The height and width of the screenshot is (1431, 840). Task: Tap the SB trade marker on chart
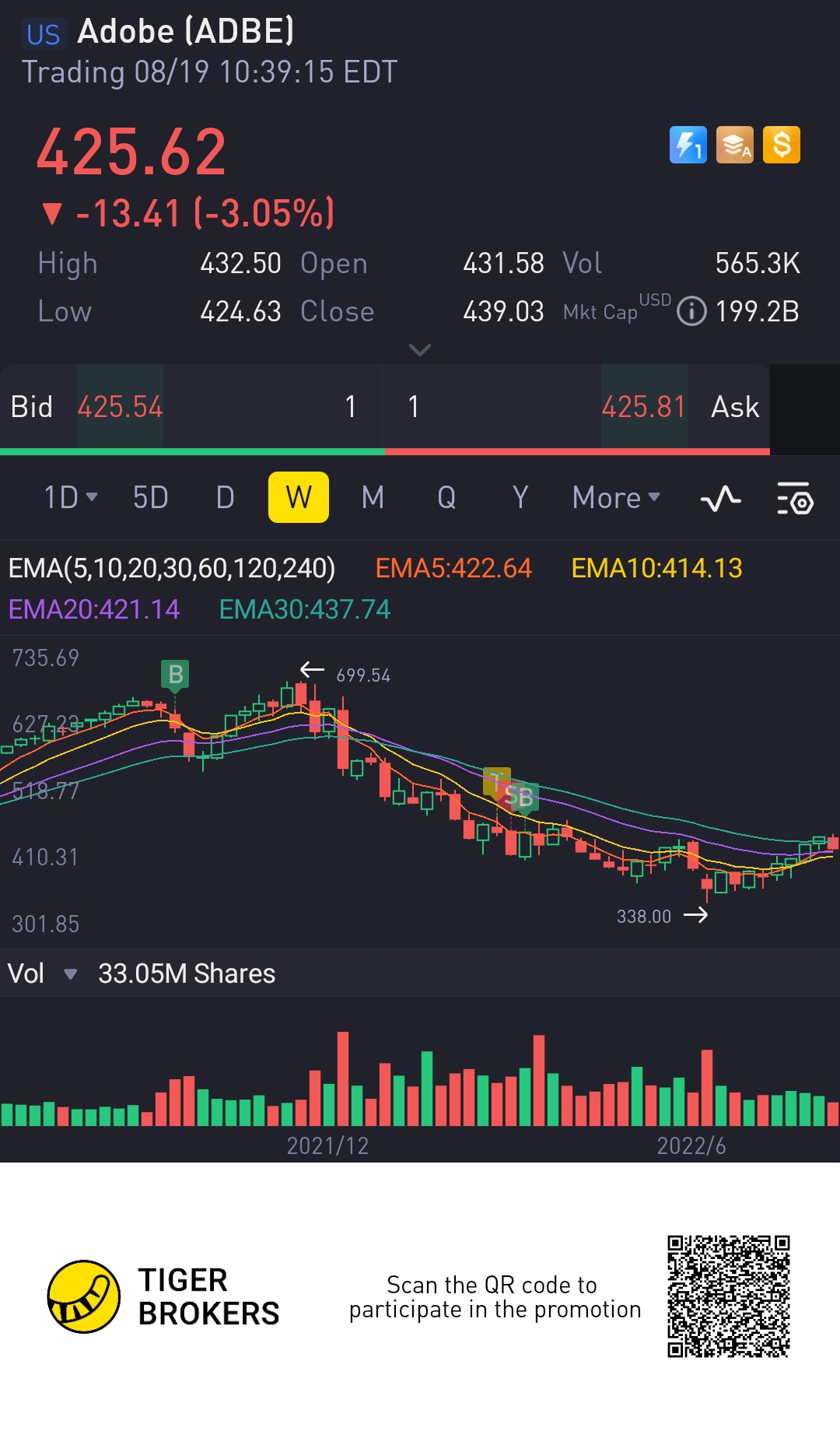pos(519,796)
